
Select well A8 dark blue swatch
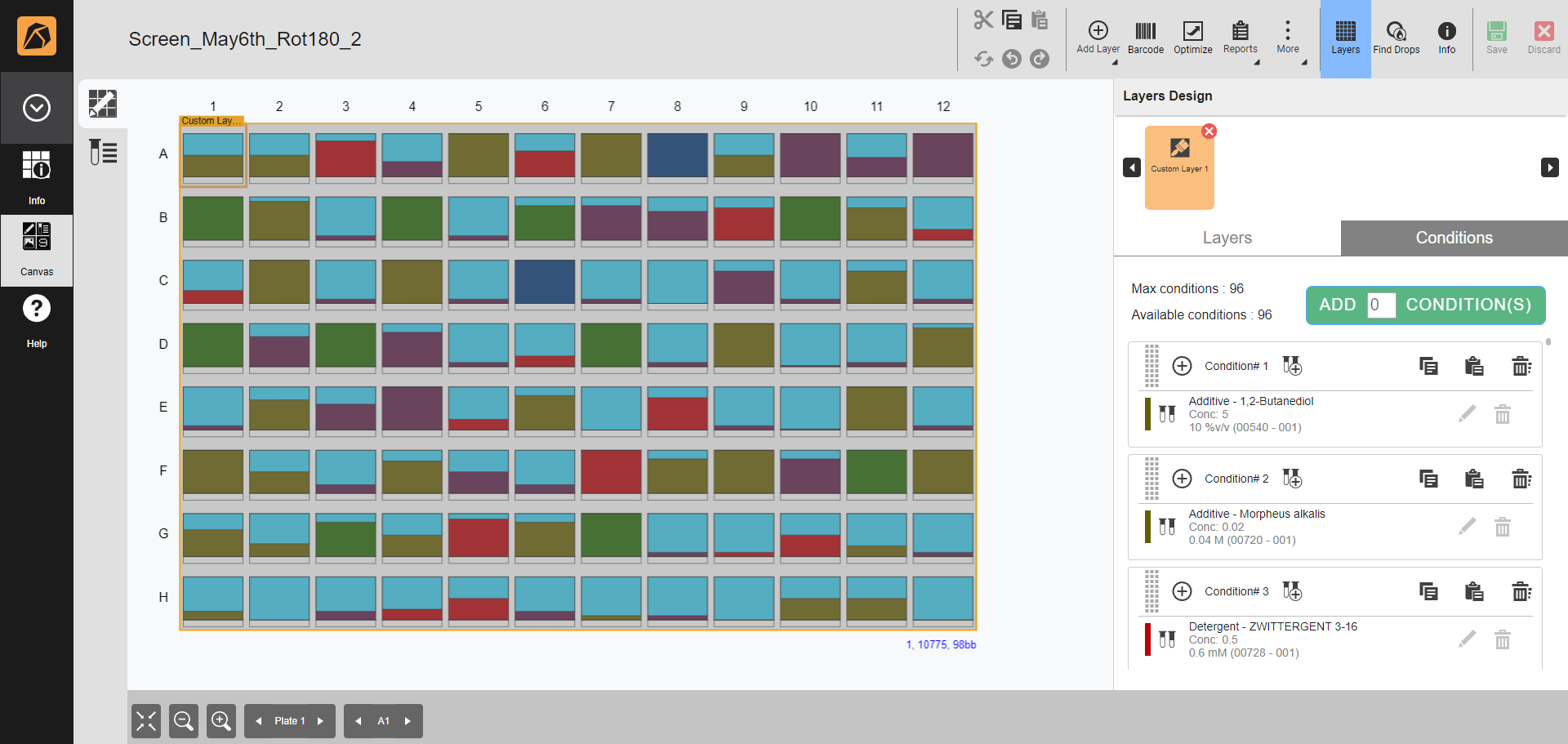[677, 157]
